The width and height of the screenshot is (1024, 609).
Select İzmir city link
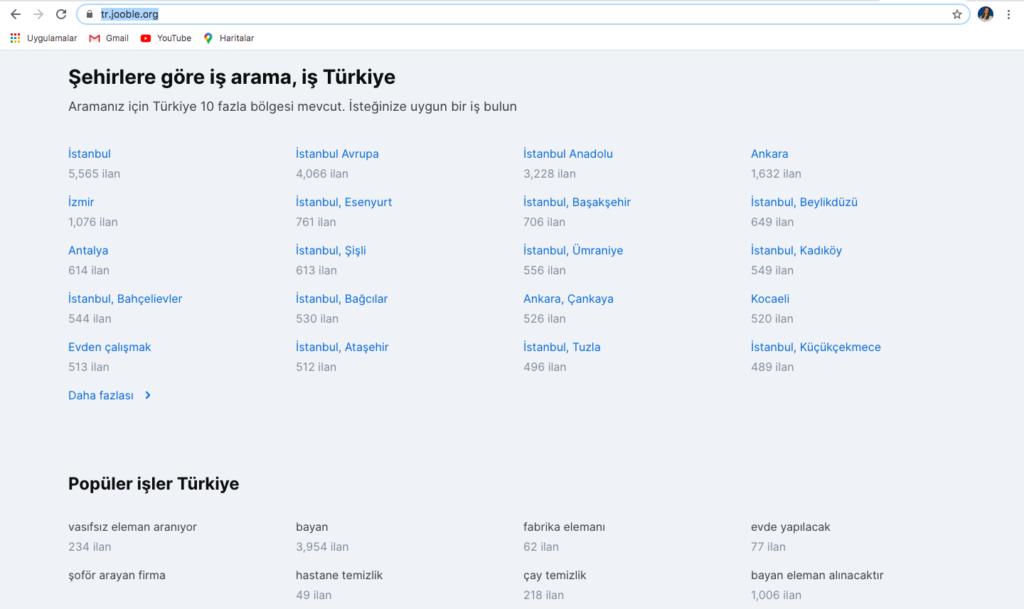tap(81, 202)
